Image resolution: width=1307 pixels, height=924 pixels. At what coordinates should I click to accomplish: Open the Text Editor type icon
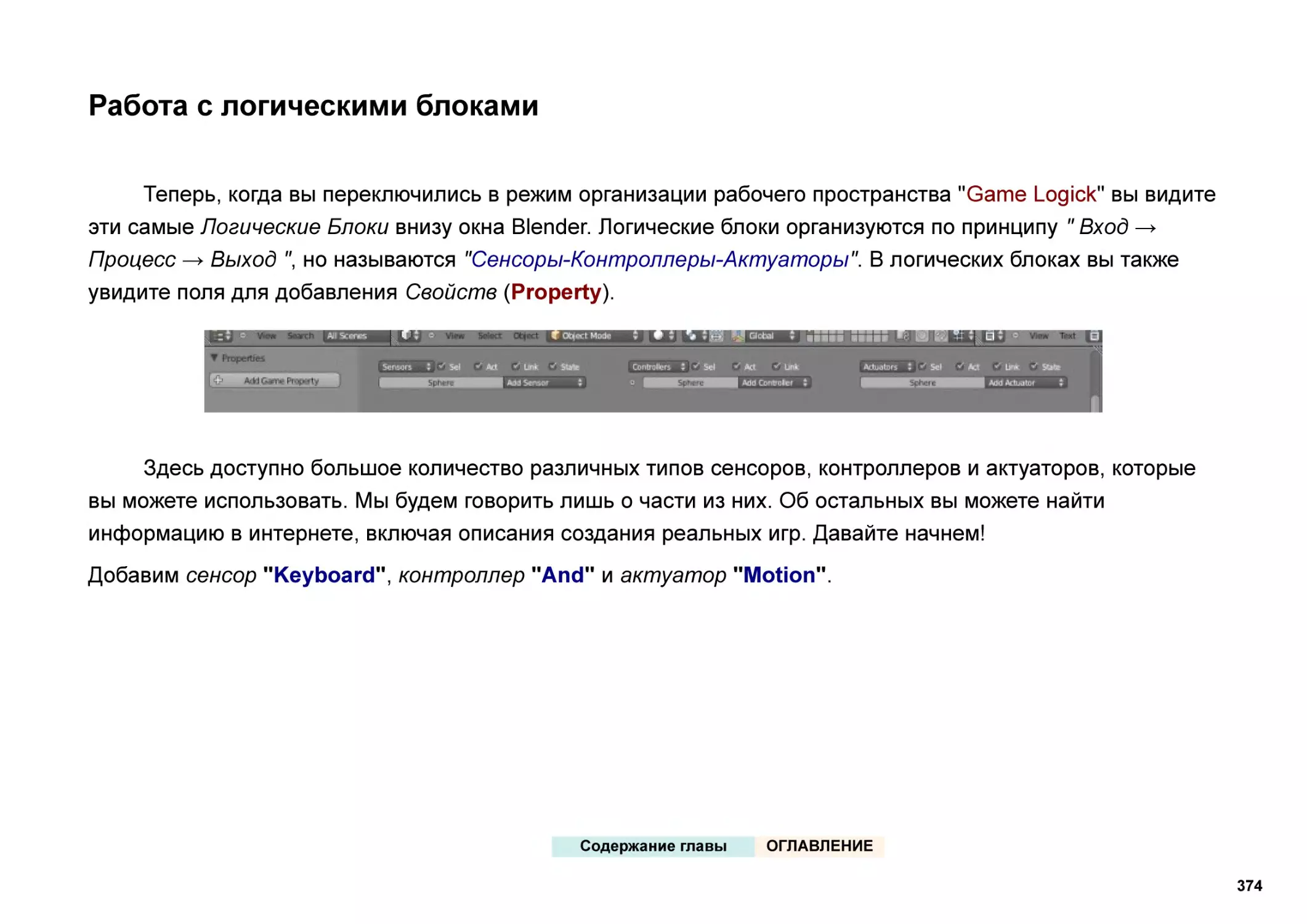[x=993, y=336]
